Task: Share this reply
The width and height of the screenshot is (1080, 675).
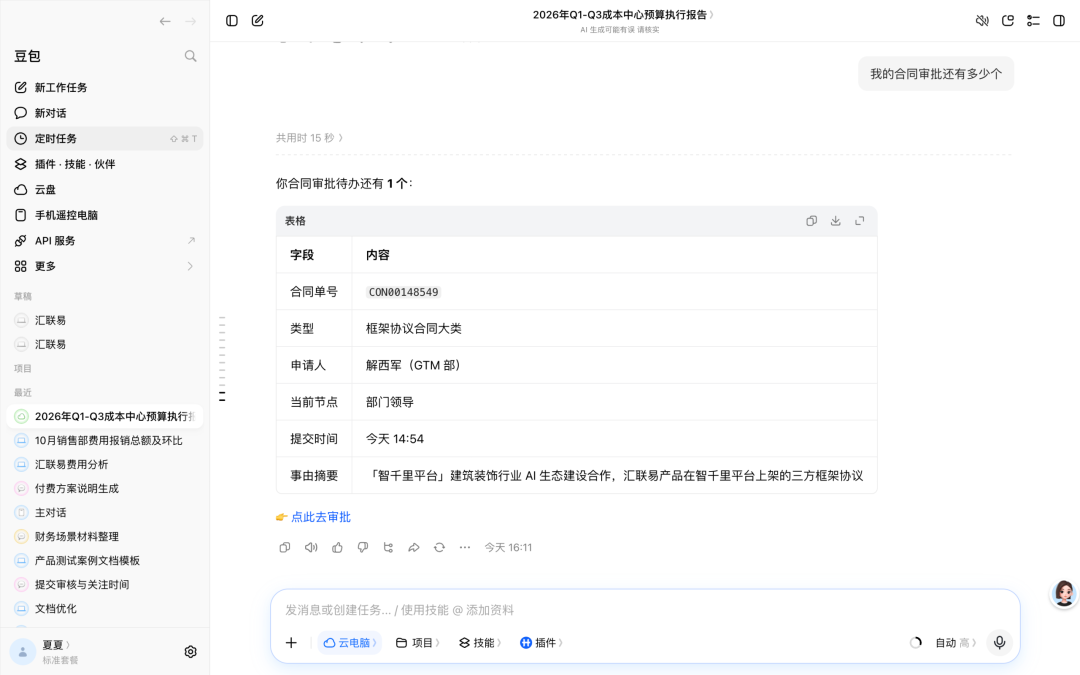Action: coord(414,548)
